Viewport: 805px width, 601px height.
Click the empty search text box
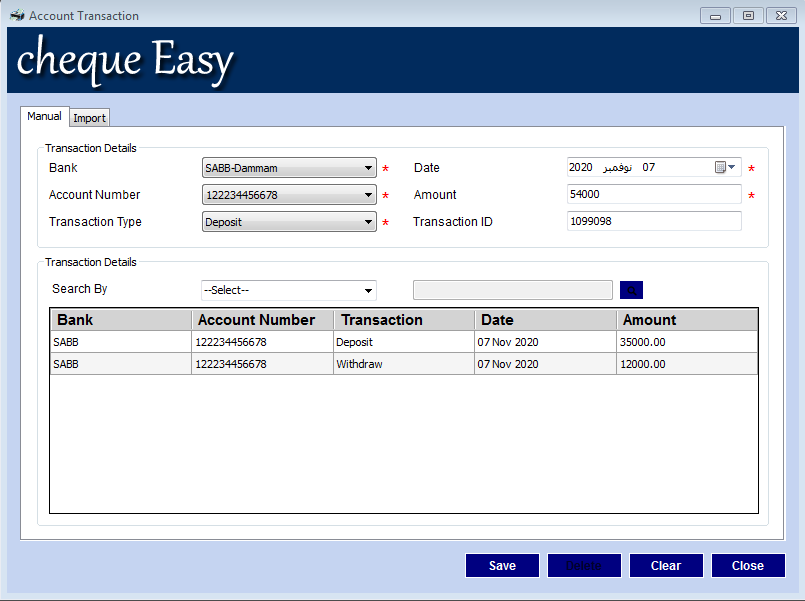pos(512,289)
